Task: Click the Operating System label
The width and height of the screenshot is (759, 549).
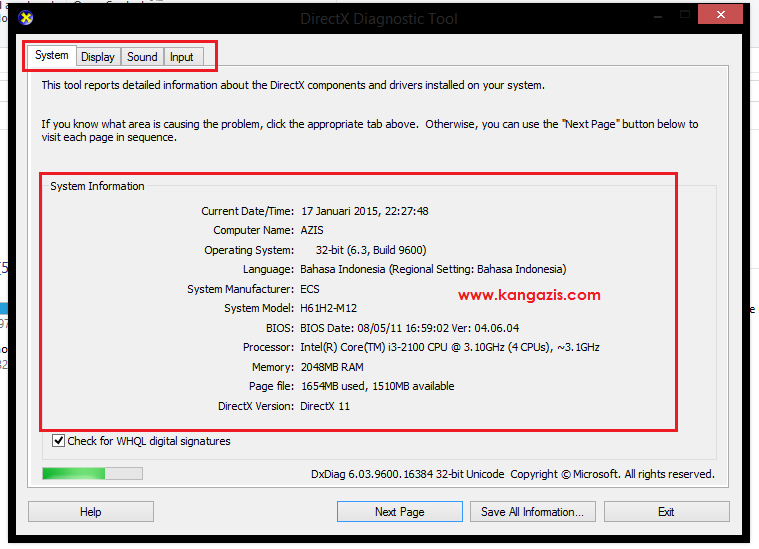Action: tap(249, 250)
